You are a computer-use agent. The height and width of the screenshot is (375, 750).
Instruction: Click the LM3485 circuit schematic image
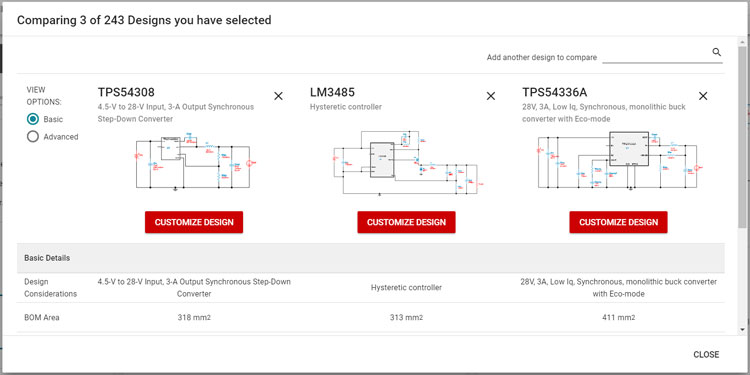tap(406, 163)
